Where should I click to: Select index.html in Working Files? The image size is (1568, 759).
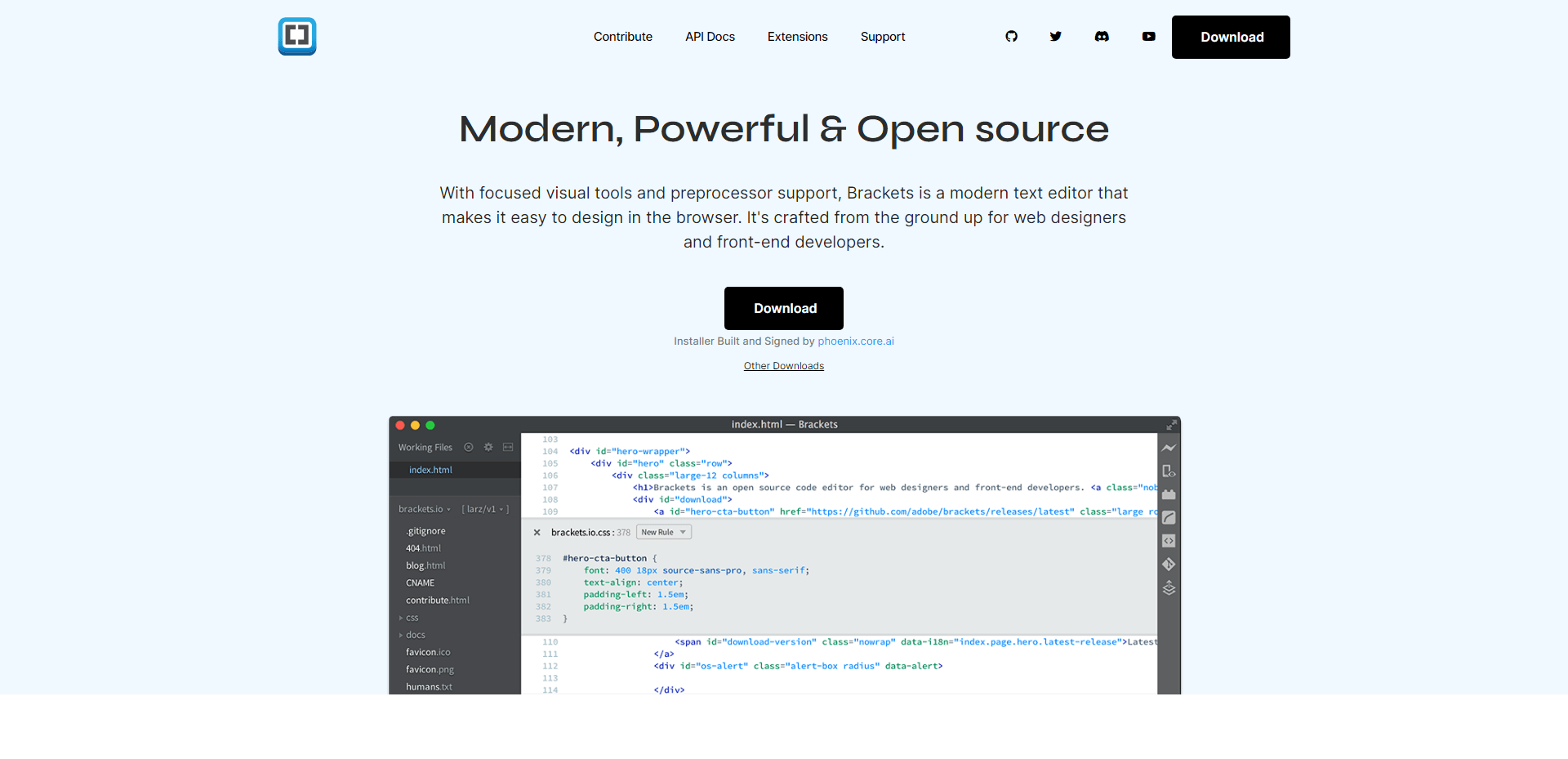(430, 470)
